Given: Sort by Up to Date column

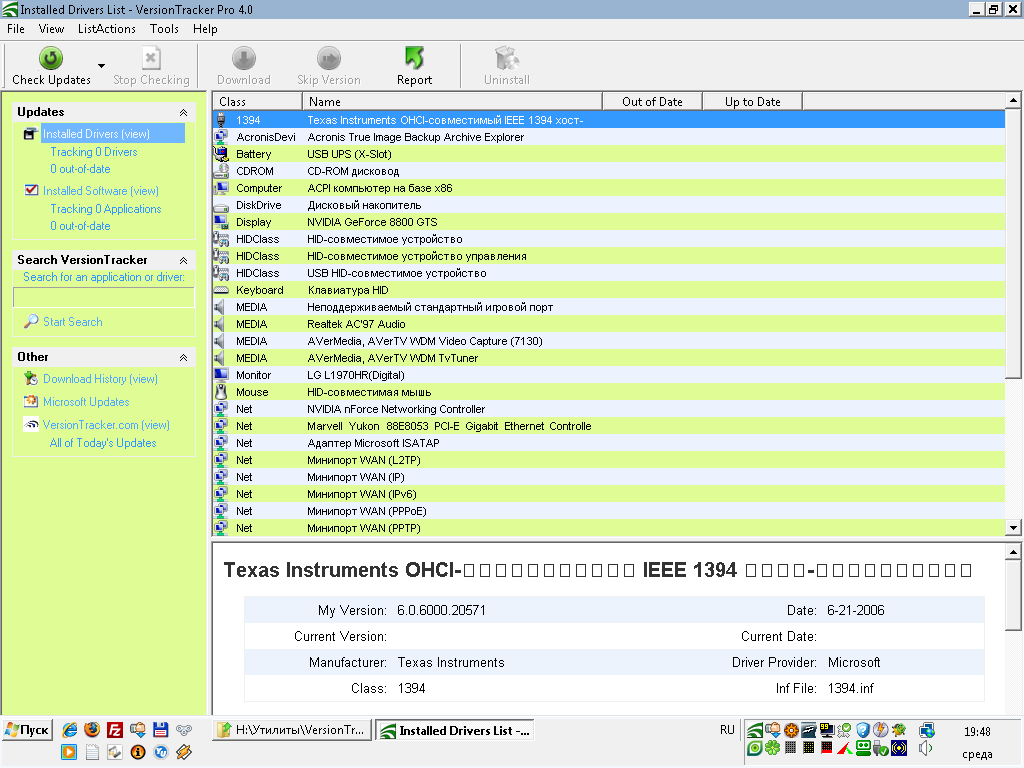Looking at the screenshot, I should (x=752, y=101).
